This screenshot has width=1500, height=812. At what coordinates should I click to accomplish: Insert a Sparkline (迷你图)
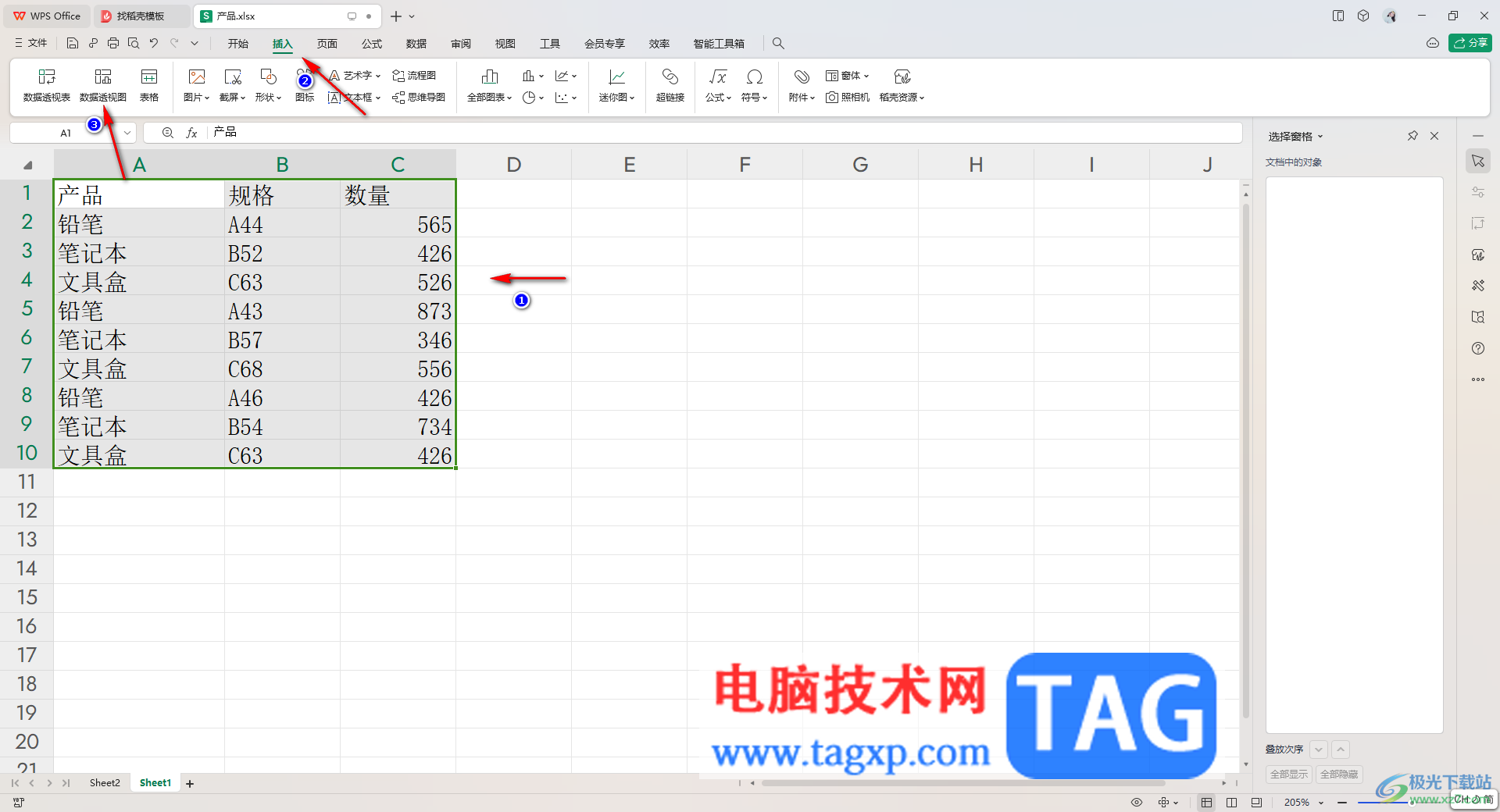(x=617, y=86)
